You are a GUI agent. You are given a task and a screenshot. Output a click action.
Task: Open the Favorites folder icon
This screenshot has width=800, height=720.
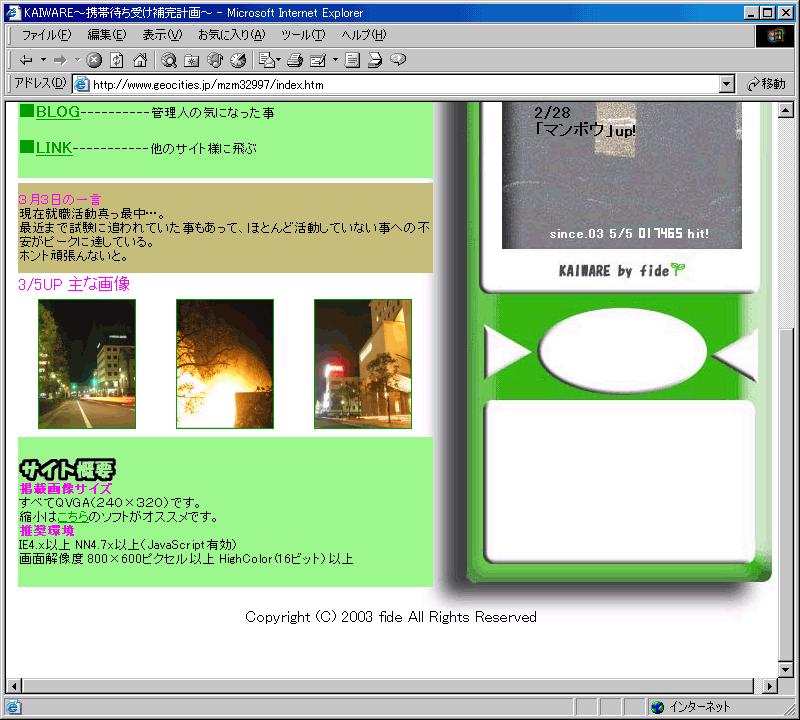192,60
